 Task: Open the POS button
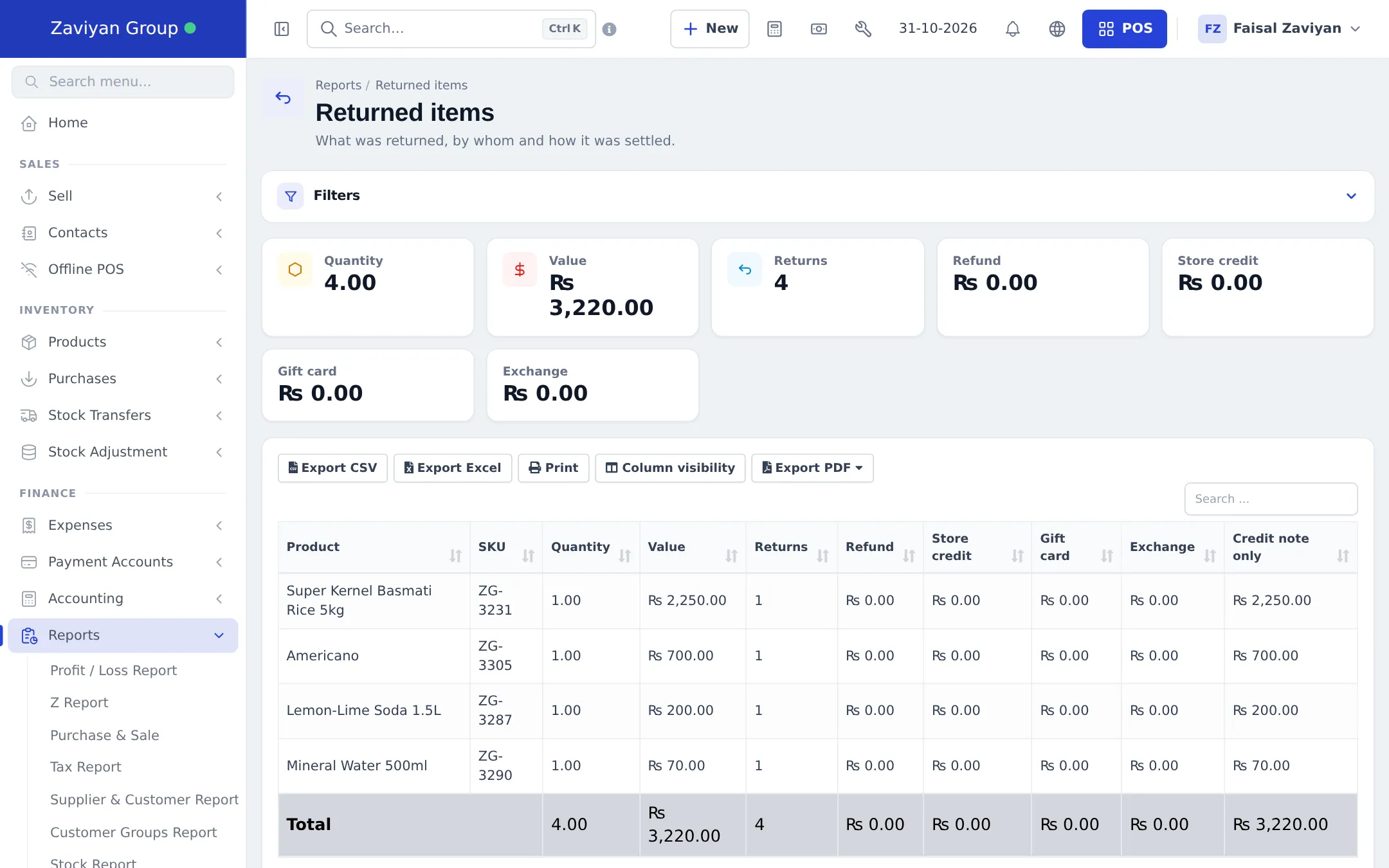click(1124, 29)
